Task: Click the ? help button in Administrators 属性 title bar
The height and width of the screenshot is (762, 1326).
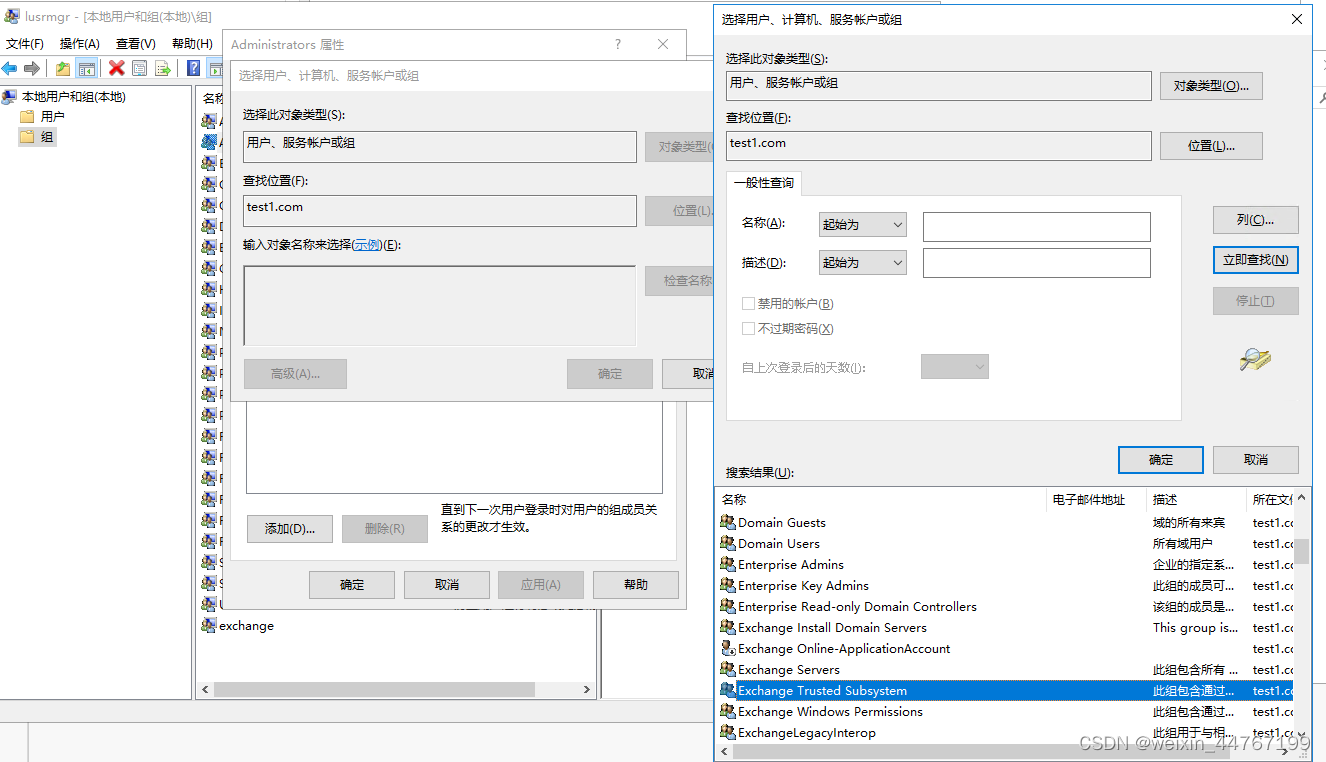Action: click(x=618, y=44)
